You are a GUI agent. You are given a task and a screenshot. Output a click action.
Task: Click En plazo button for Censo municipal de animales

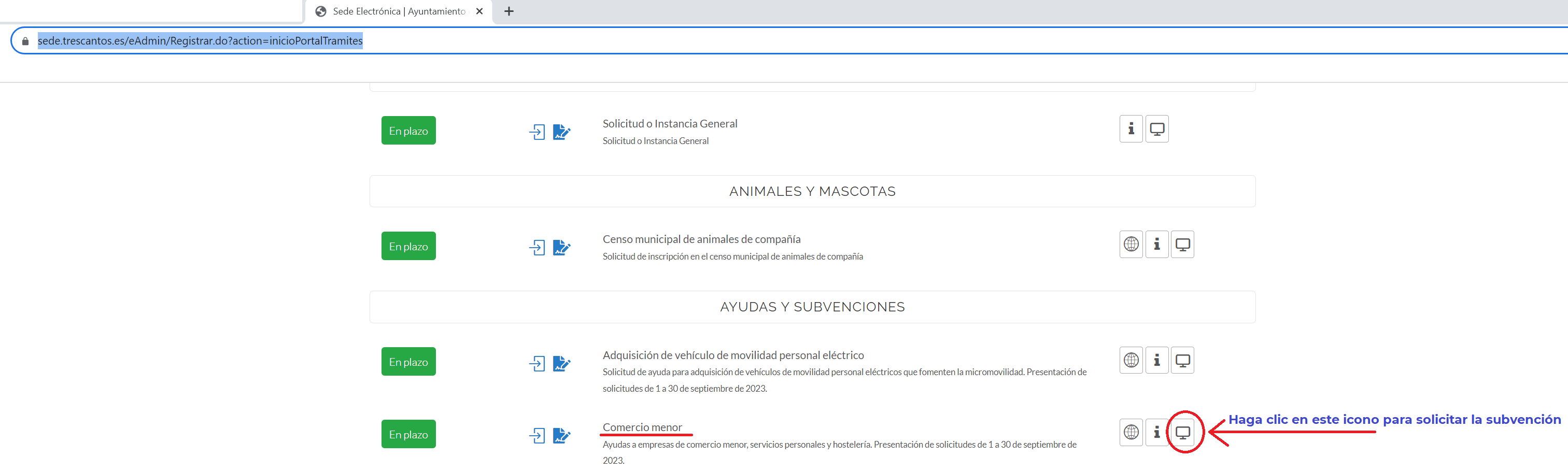pyautogui.click(x=408, y=246)
